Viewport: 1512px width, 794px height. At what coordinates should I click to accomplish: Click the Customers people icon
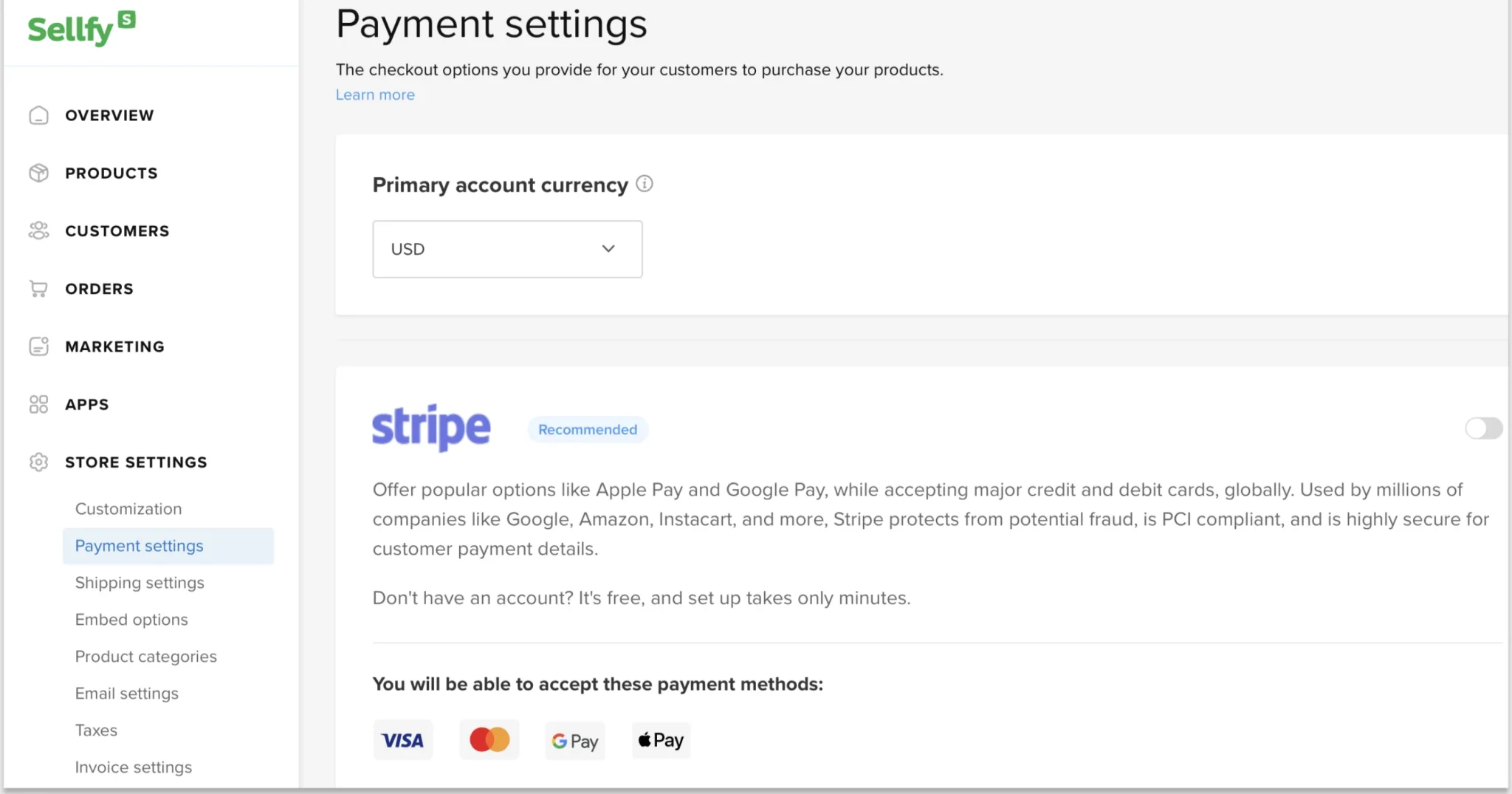click(x=38, y=230)
